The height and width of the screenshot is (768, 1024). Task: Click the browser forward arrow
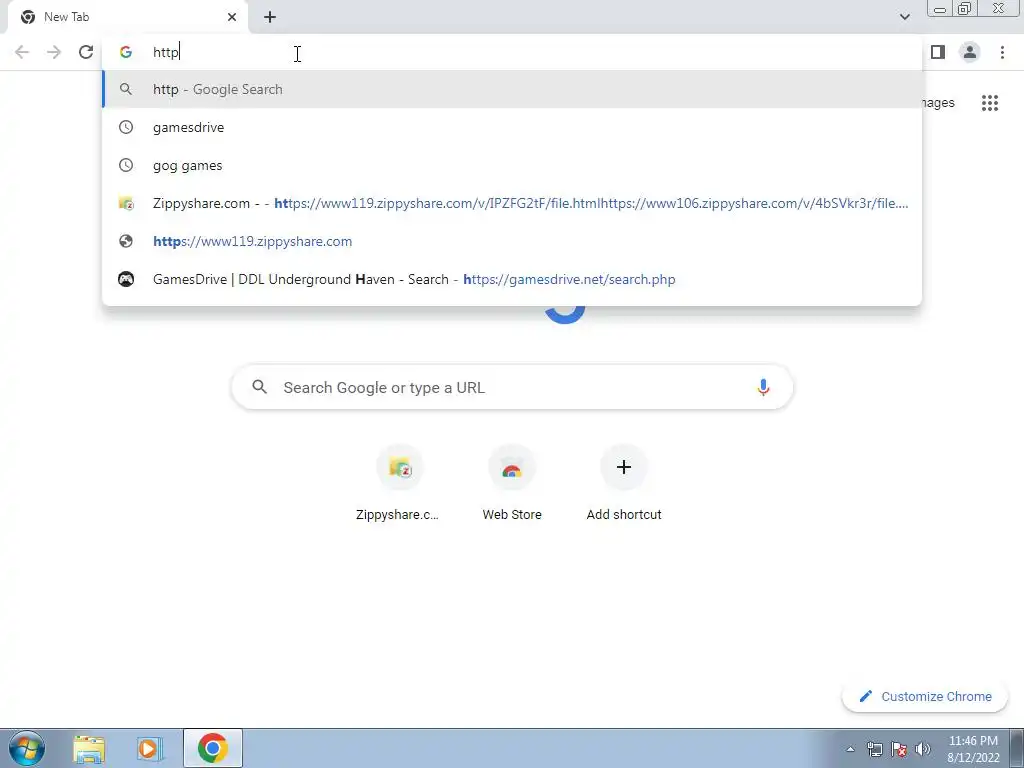pos(54,52)
